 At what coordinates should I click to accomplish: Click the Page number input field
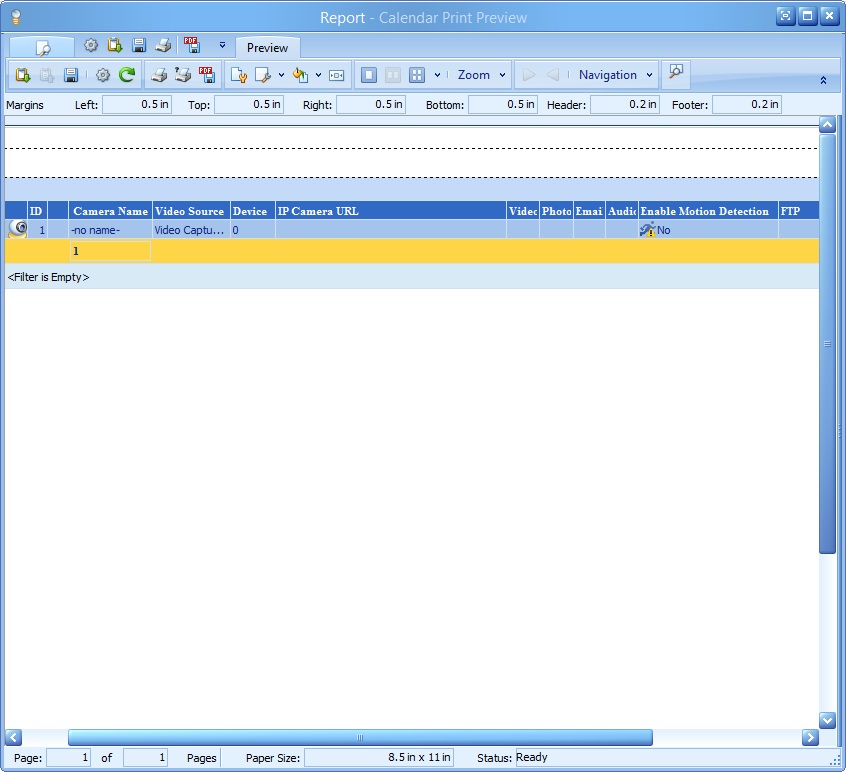click(69, 758)
